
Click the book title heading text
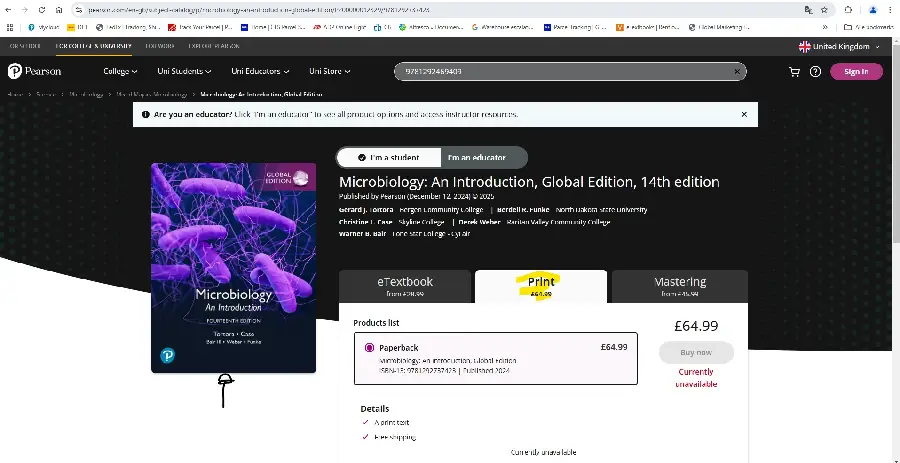pos(529,182)
